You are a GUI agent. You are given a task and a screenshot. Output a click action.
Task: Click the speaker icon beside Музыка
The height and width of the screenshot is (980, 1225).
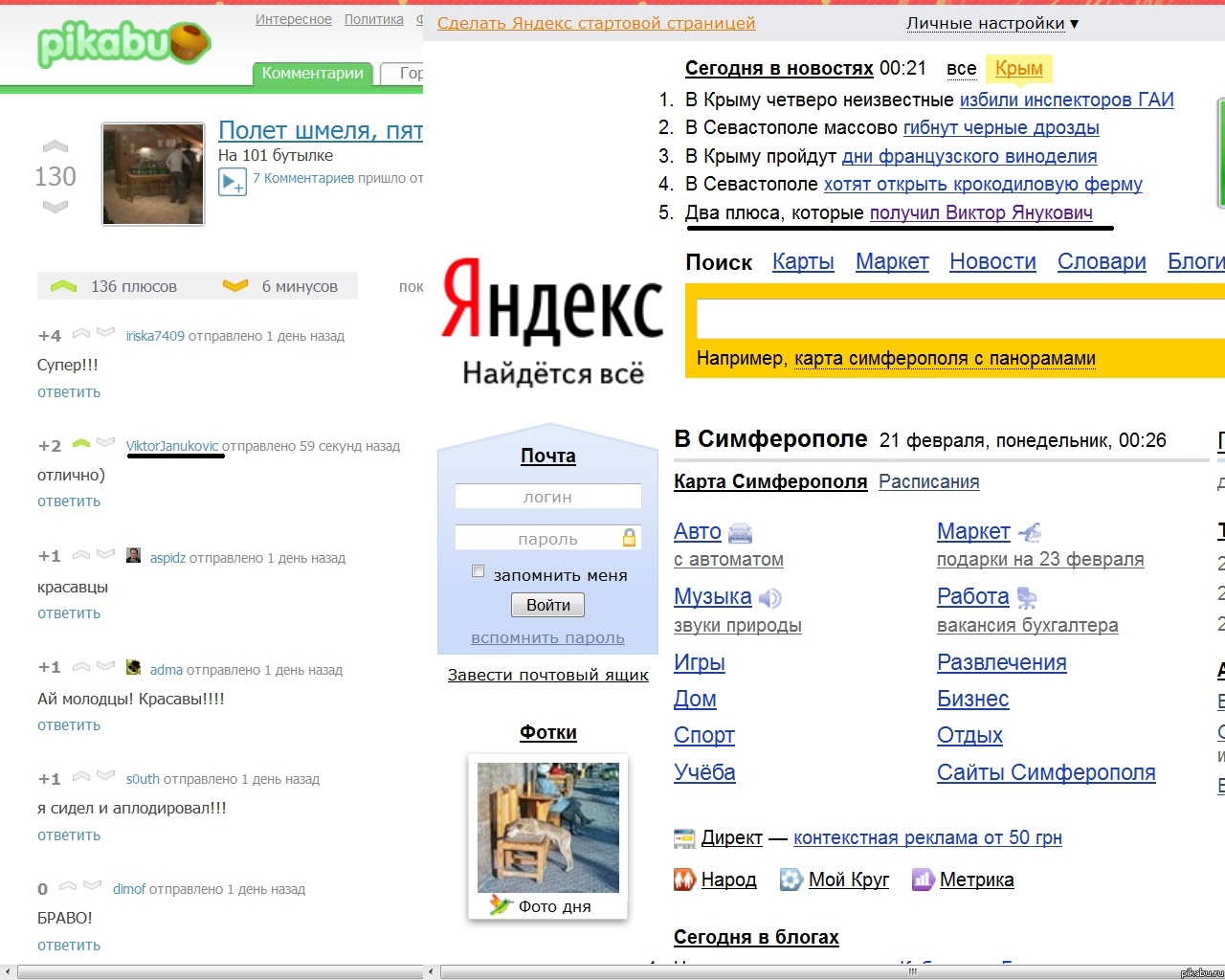click(x=766, y=596)
